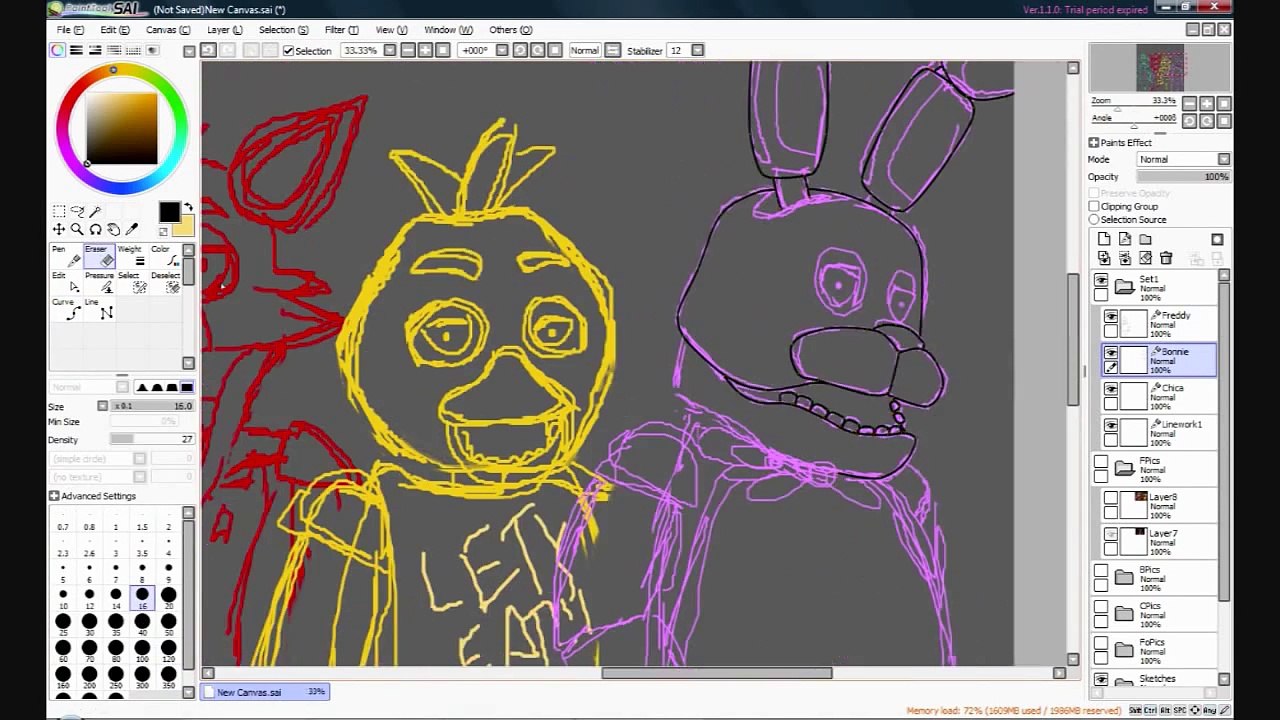Zoom in using toolbar plus button
The image size is (1280, 720).
point(425,50)
